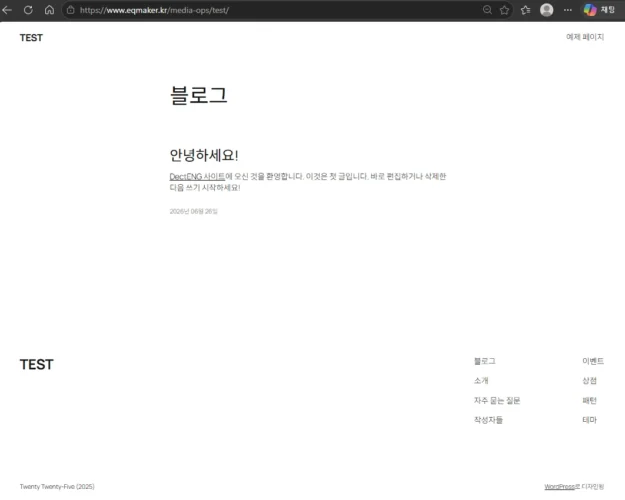Open the footer 소개 link
Screen dimensions: 625x500
[481, 381]
